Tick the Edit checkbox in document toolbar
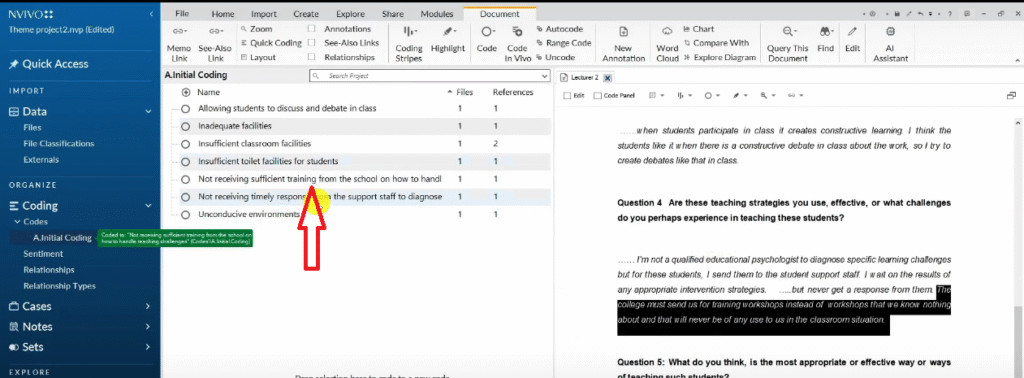The width and height of the screenshot is (1024, 378). pyautogui.click(x=566, y=96)
